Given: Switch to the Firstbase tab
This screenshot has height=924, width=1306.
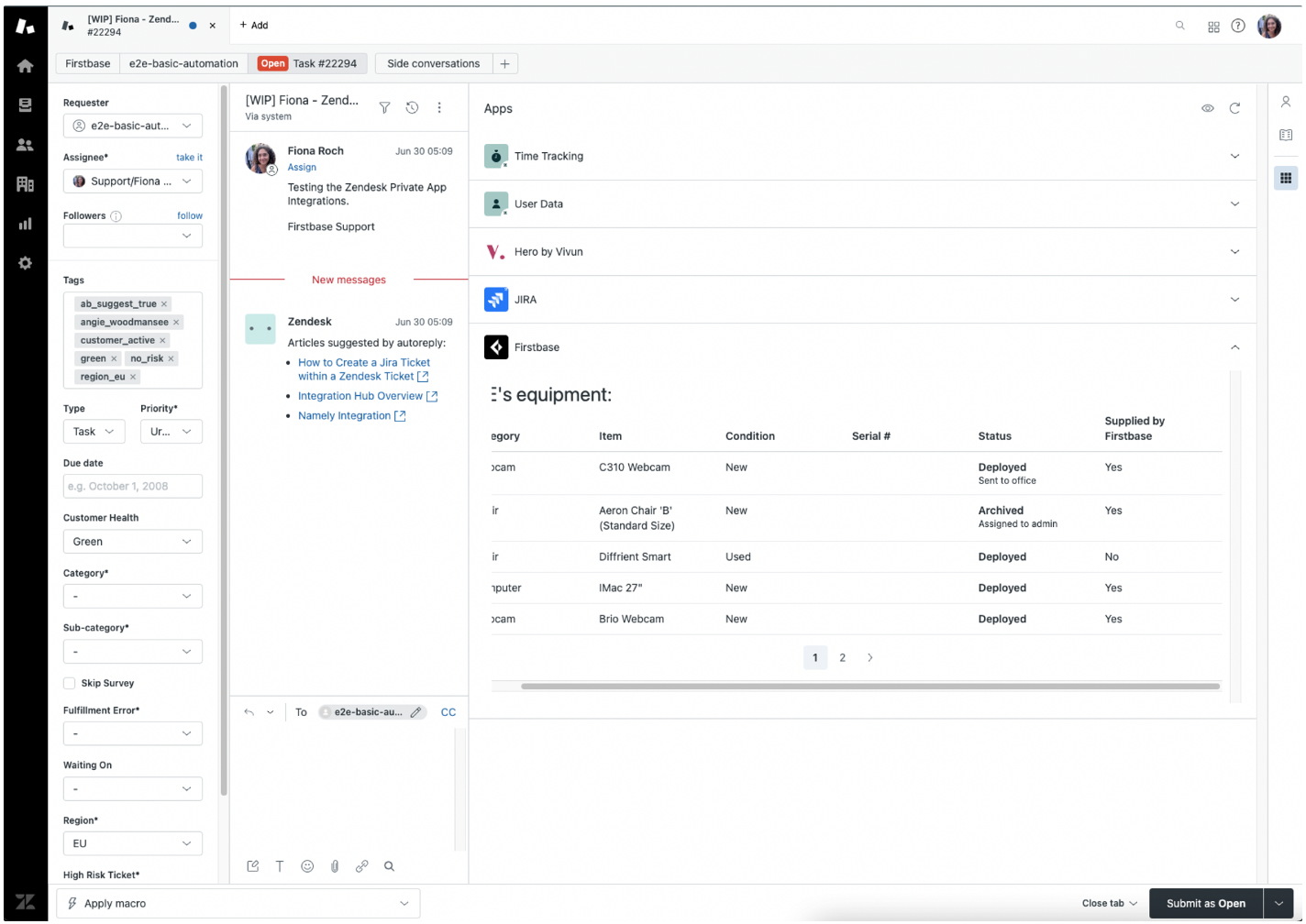Looking at the screenshot, I should click(87, 63).
